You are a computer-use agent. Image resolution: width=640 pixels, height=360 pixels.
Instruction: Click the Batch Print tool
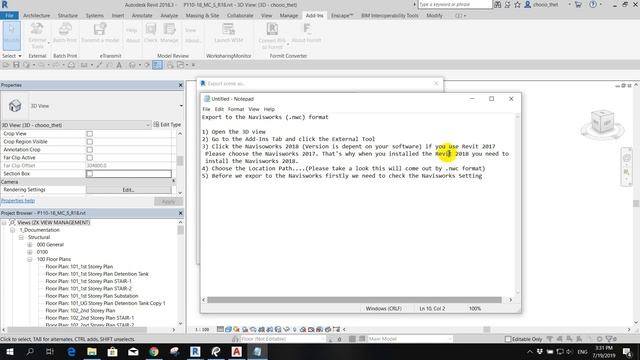coord(64,33)
